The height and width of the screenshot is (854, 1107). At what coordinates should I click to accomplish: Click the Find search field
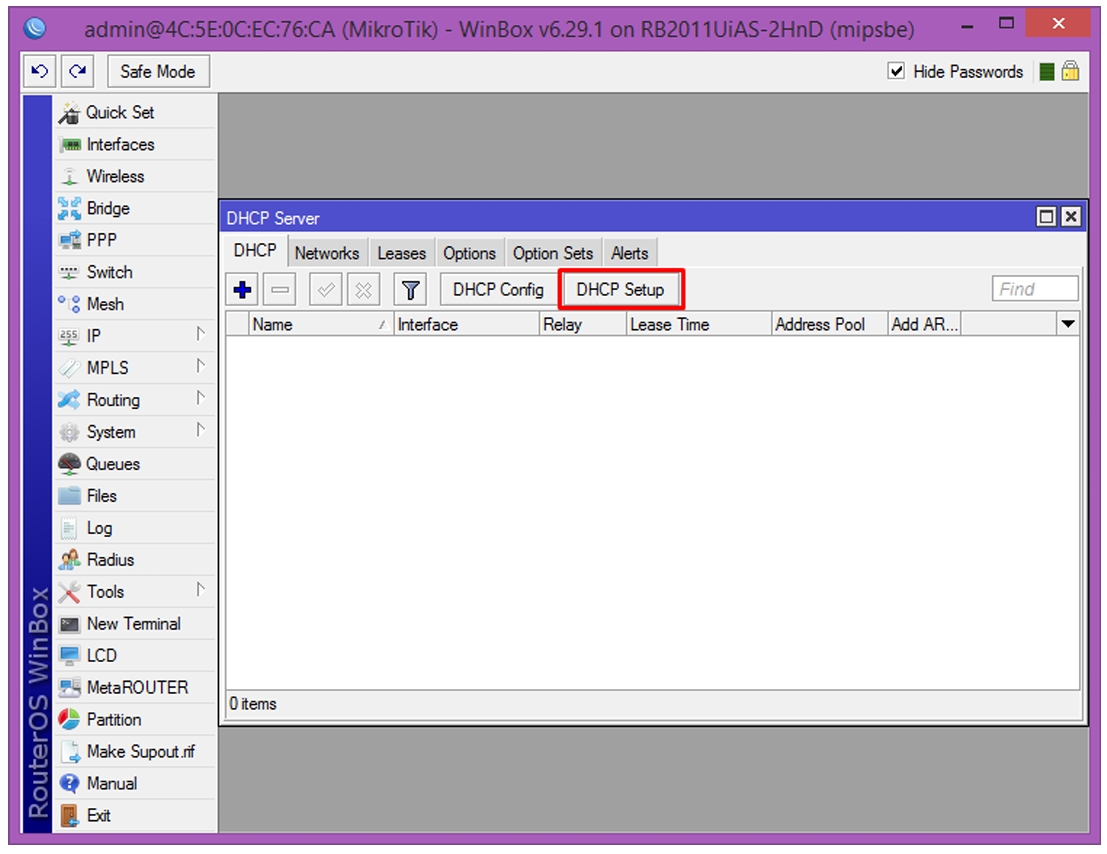[1035, 289]
